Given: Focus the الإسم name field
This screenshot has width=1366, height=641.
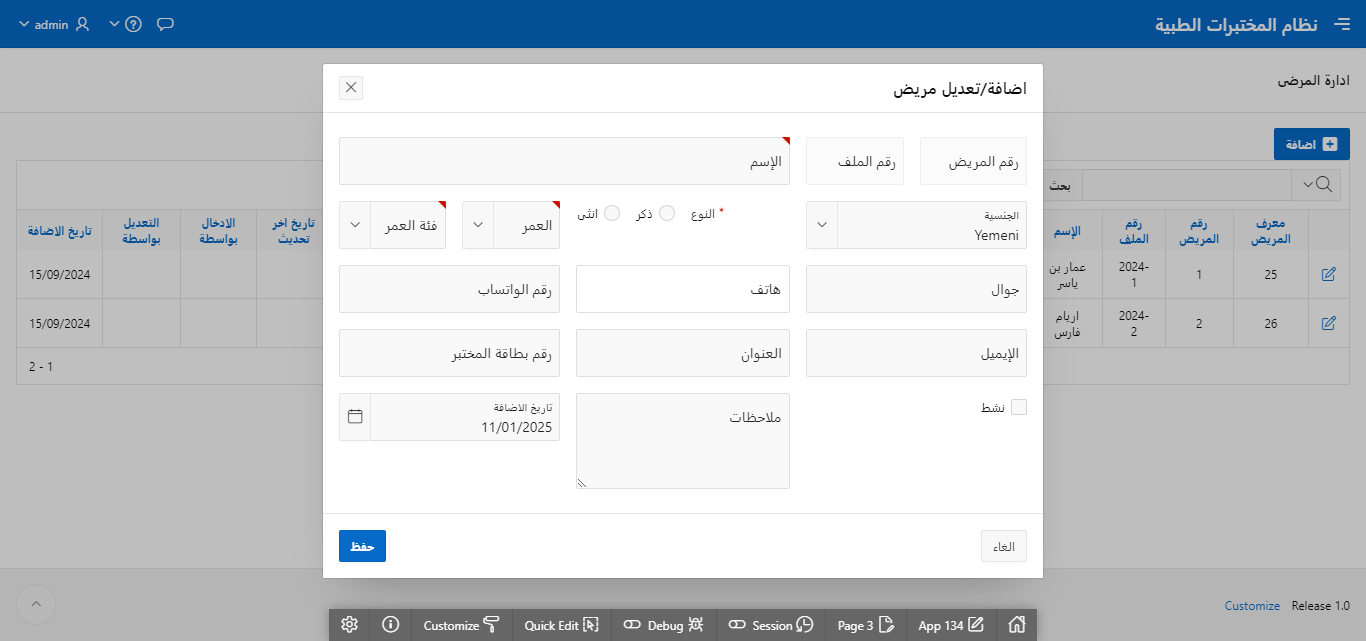Looking at the screenshot, I should click(565, 161).
